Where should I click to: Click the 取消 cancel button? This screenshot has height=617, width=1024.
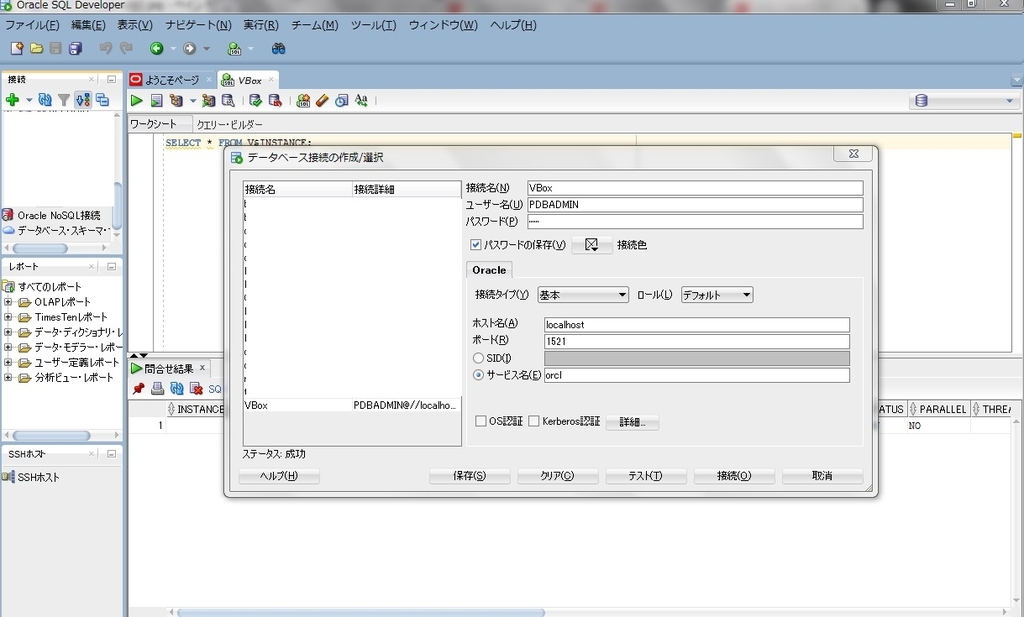coord(822,476)
